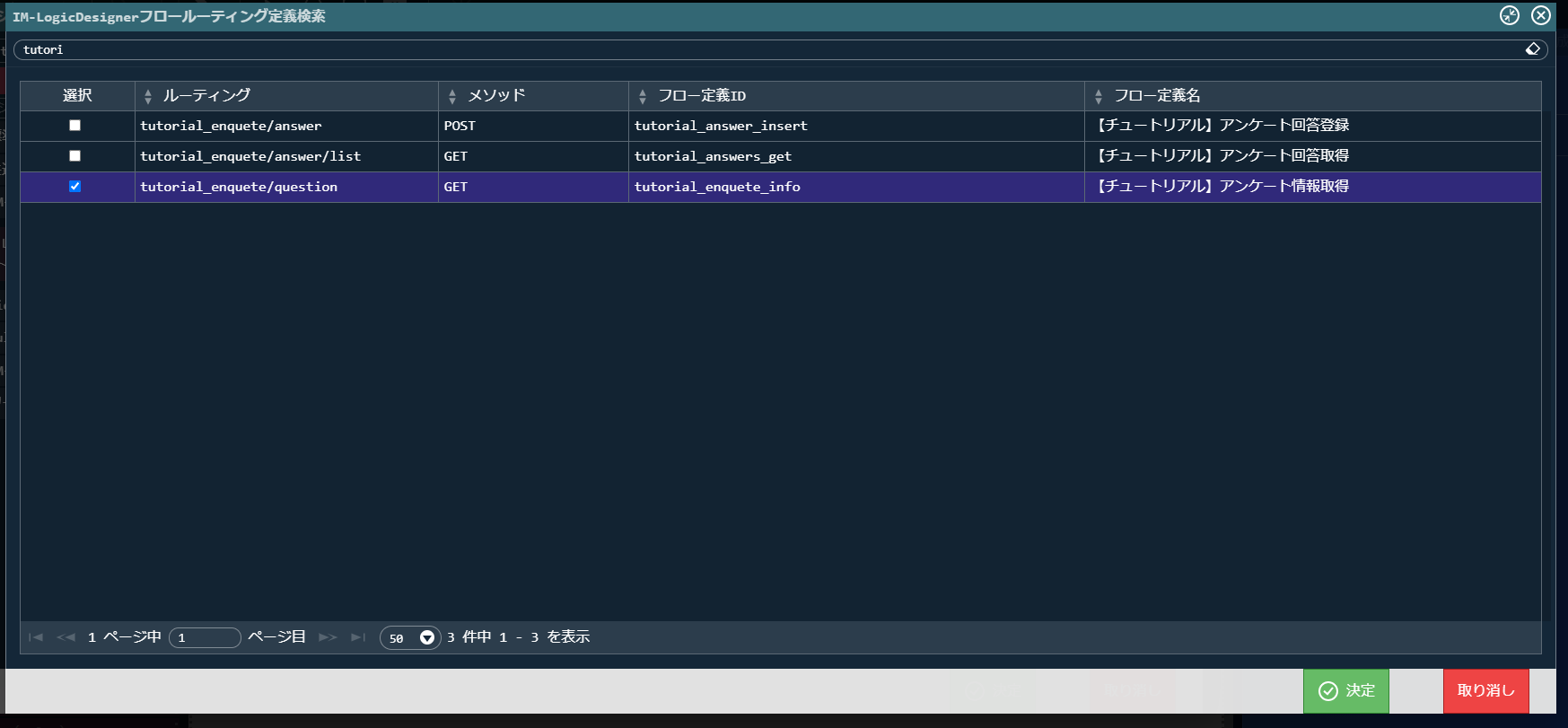
Task: Click the 選択 column header
Action: coord(77,95)
